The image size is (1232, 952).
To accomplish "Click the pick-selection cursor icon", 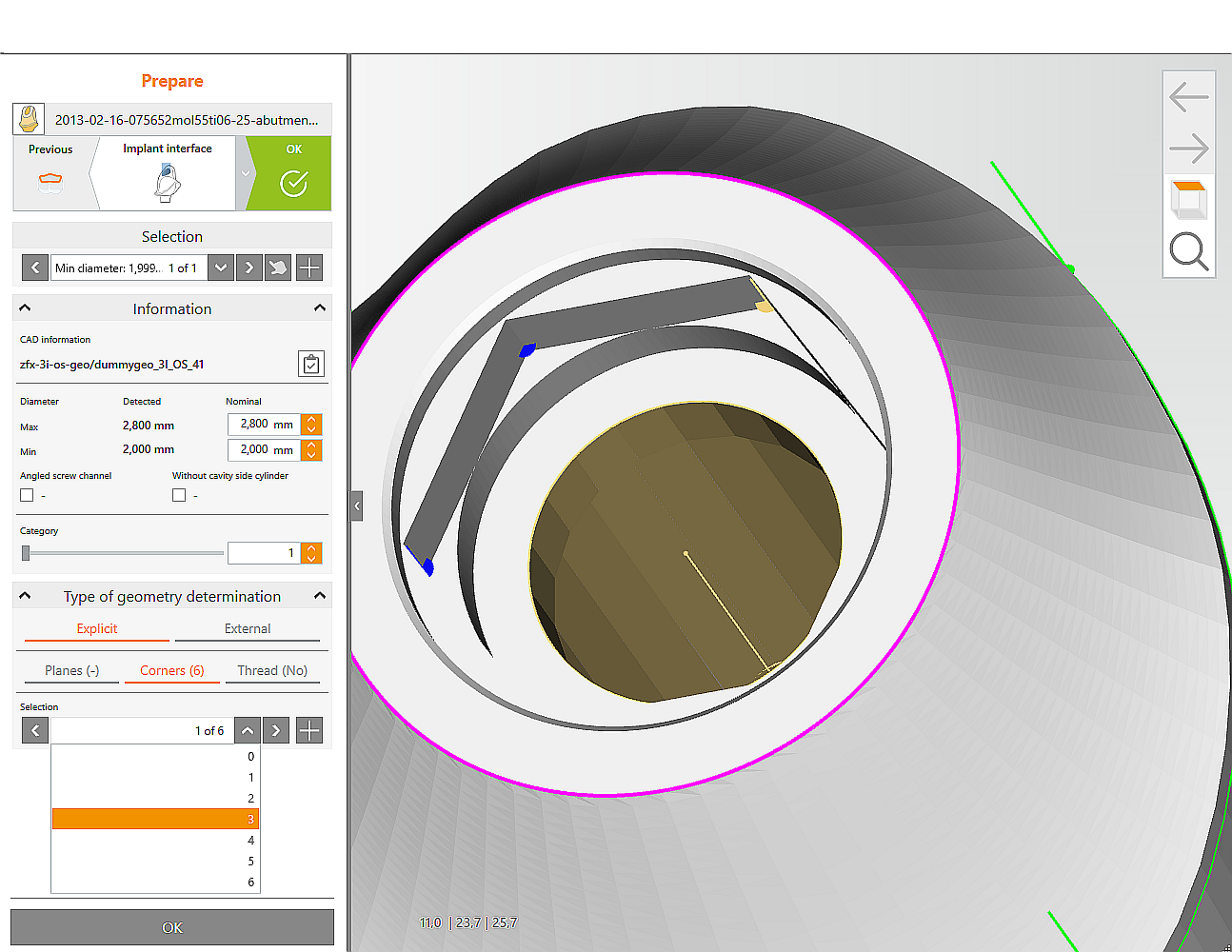I will (x=278, y=268).
